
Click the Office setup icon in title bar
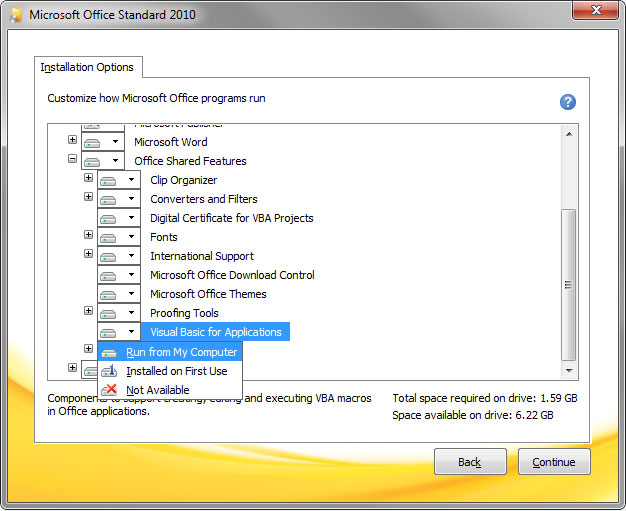[16, 15]
